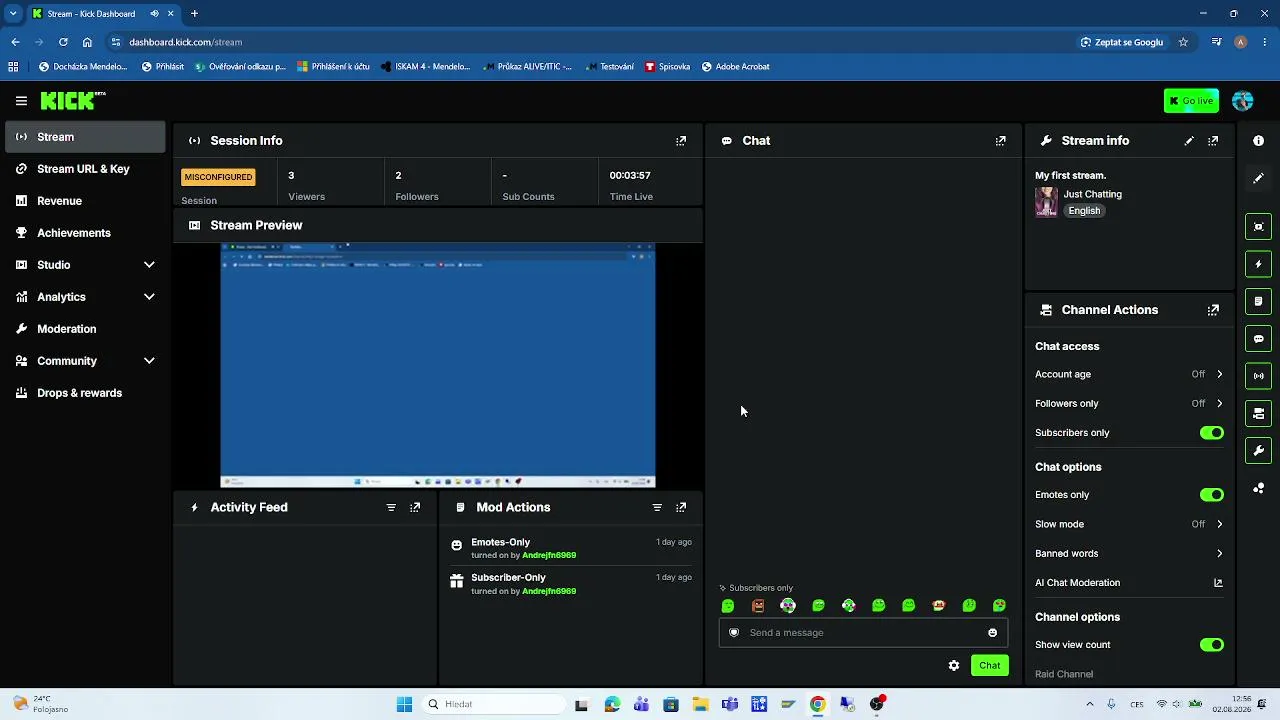Pop out the Channel Actions panel
1280x720 pixels.
[1213, 310]
